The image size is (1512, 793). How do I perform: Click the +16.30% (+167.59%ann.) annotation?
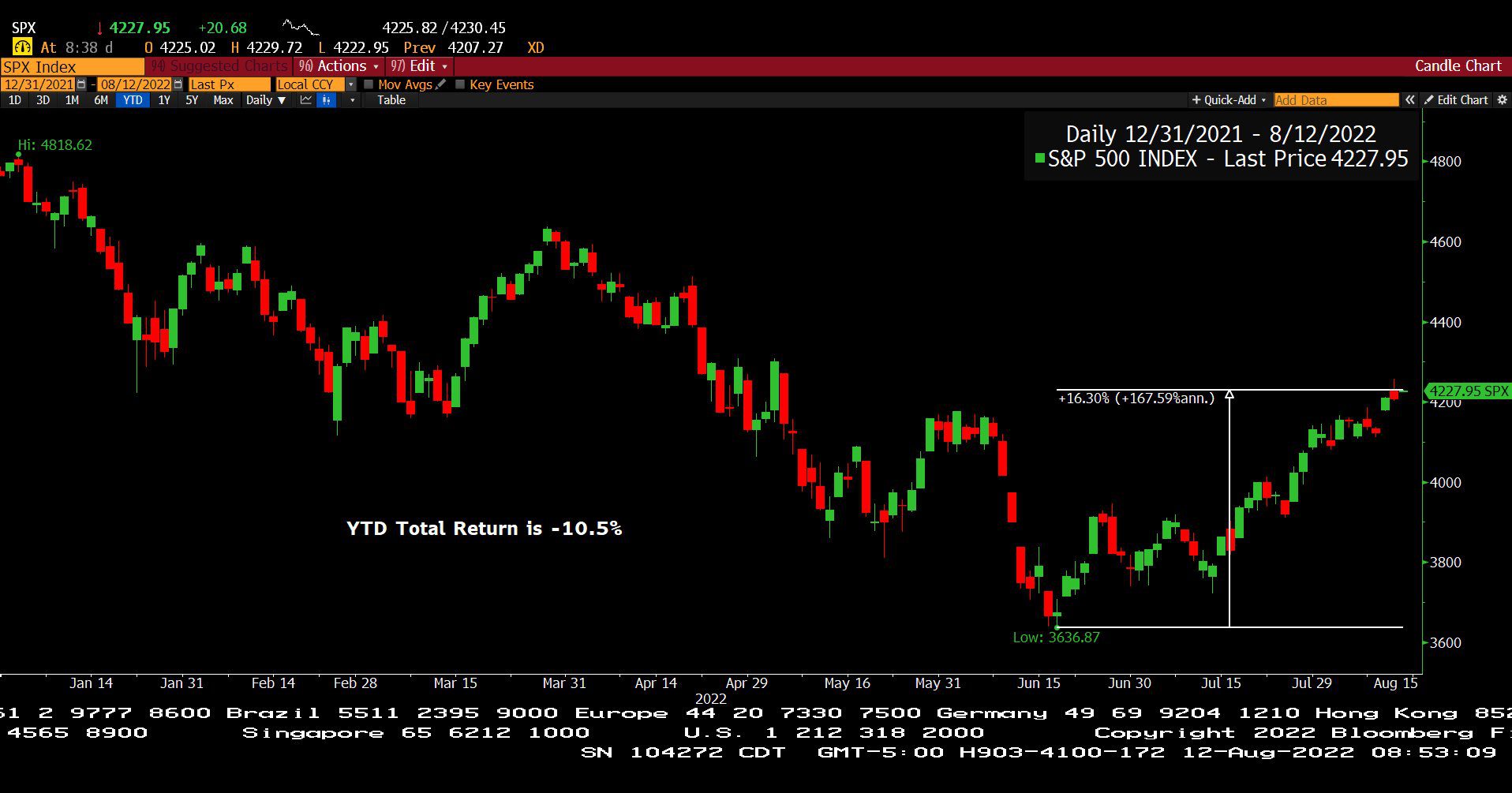[x=1136, y=398]
